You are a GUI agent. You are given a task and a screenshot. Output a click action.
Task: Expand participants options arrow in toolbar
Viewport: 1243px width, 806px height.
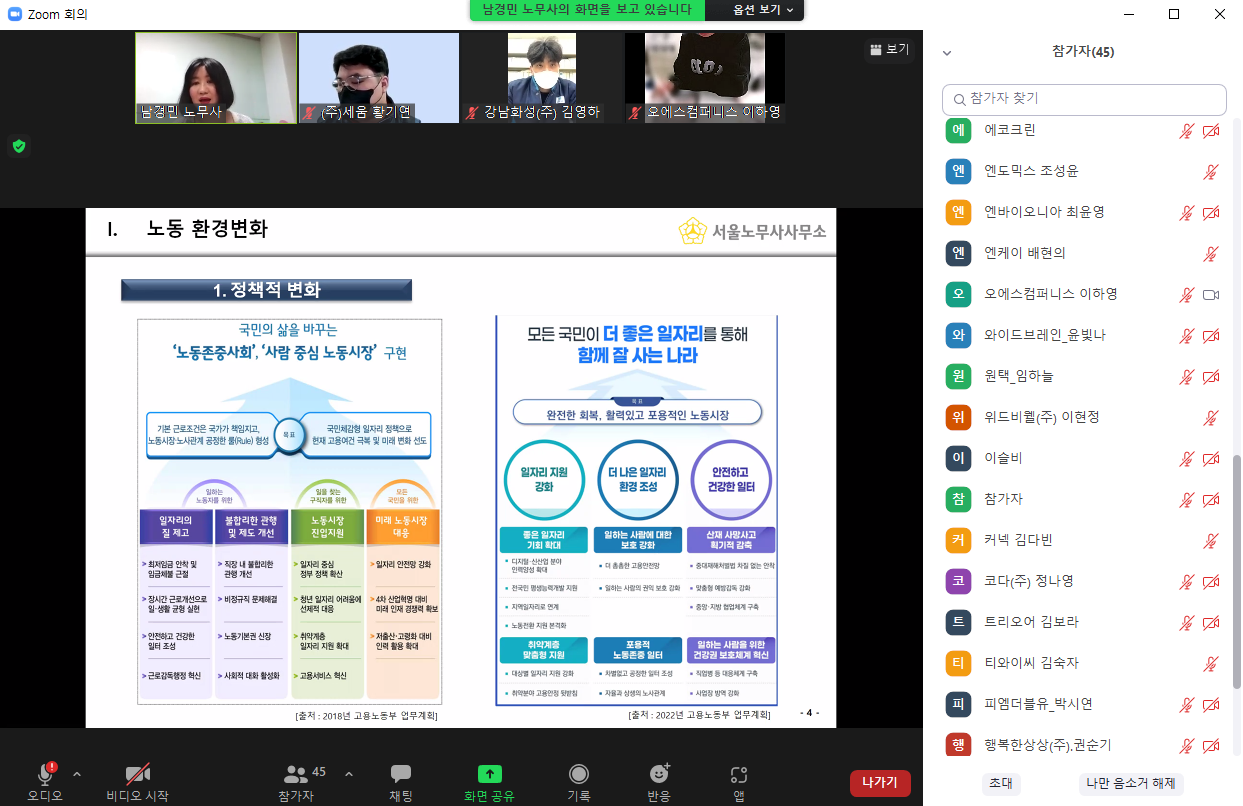coord(348,773)
